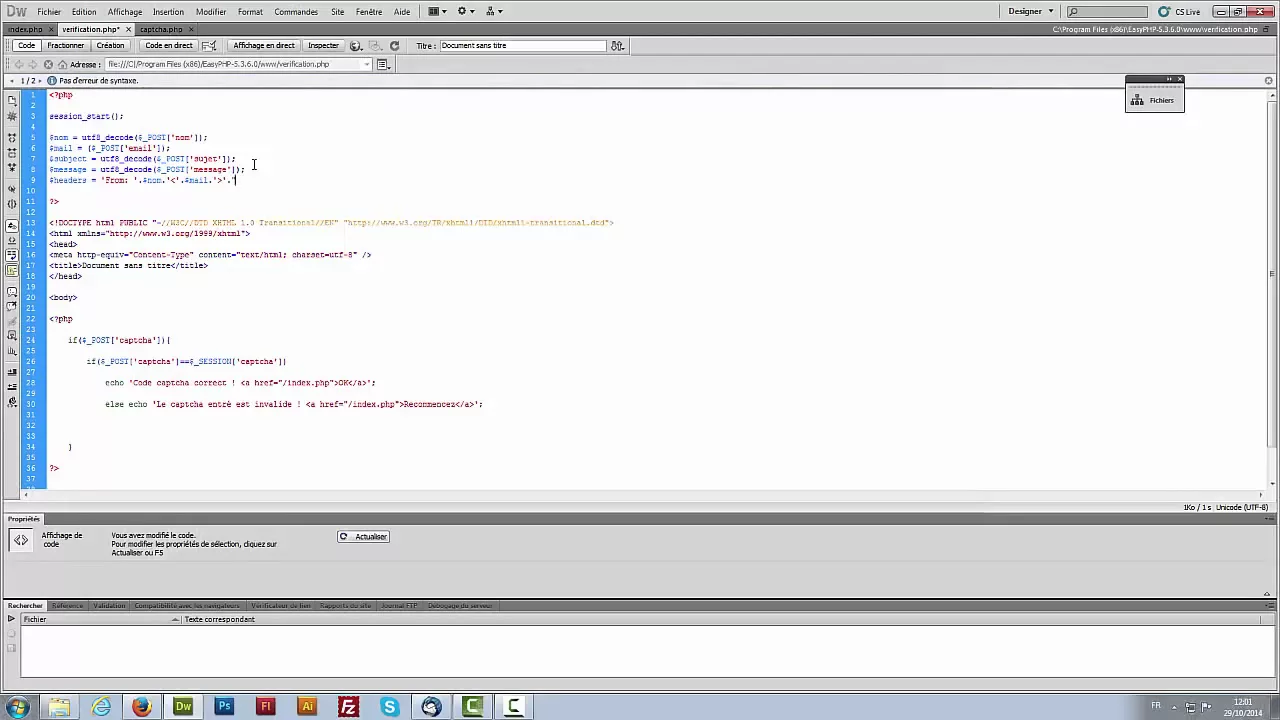
Task: Open the Designer workspace dropdown
Action: 1030,12
